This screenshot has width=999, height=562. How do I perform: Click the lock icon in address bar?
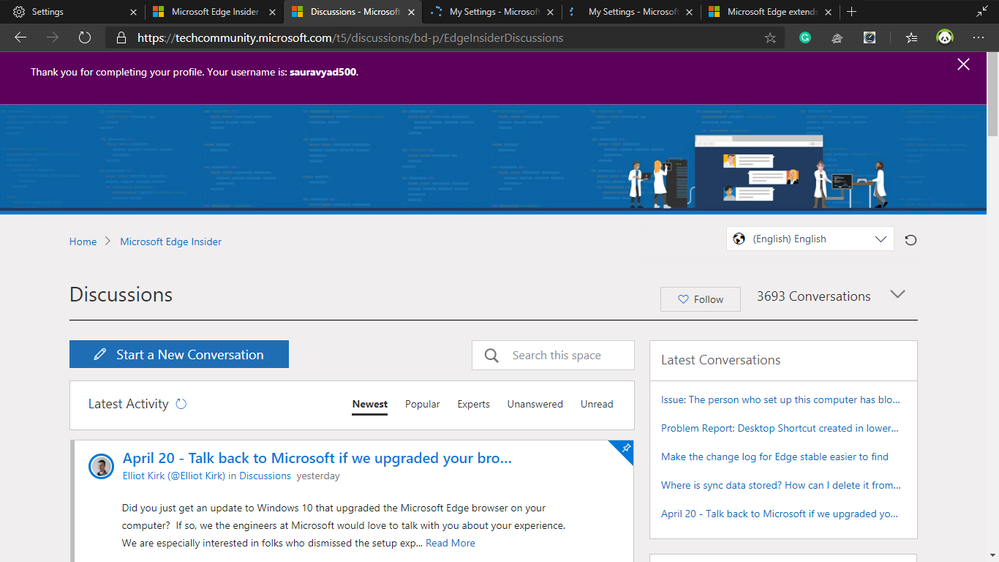[x=121, y=38]
